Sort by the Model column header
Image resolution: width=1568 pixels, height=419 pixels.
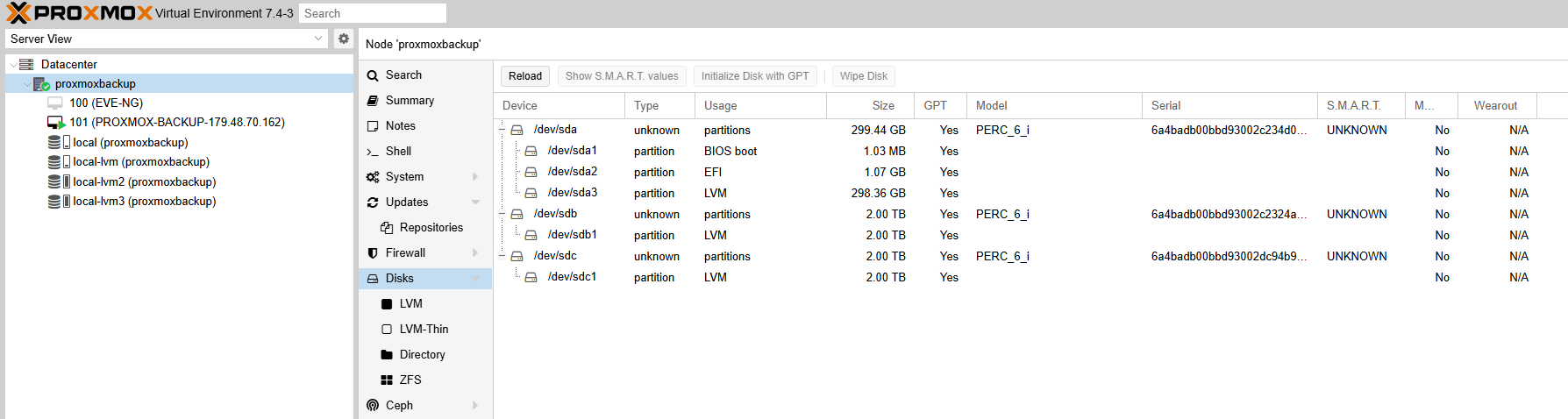point(1054,105)
